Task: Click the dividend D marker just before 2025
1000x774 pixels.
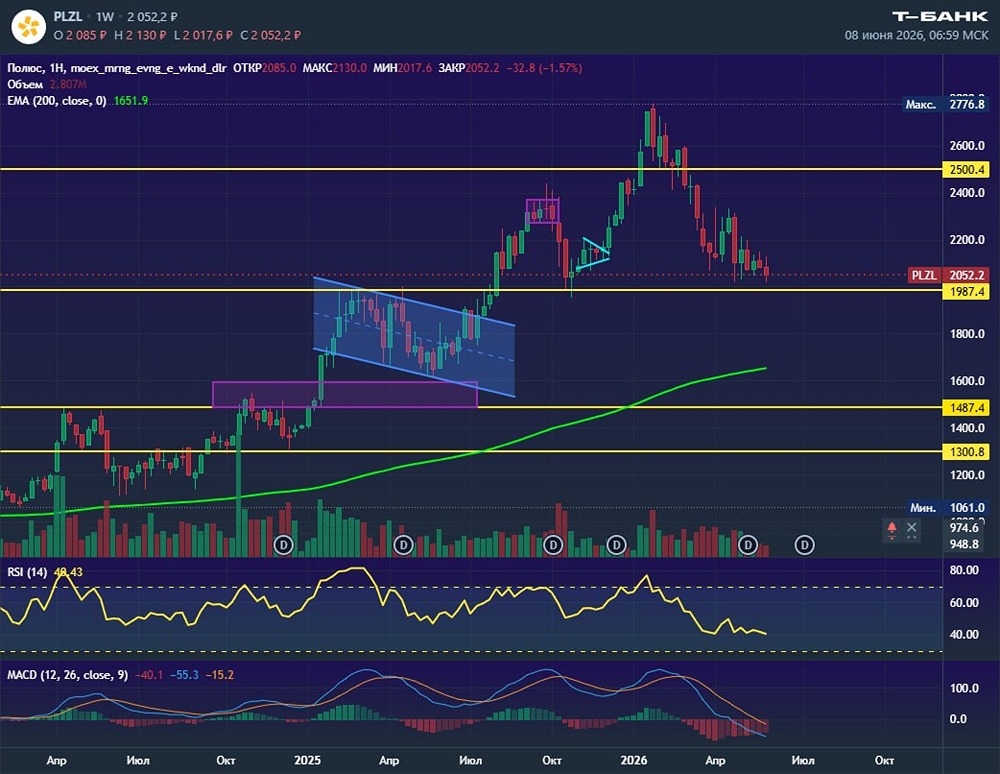Action: 283,545
